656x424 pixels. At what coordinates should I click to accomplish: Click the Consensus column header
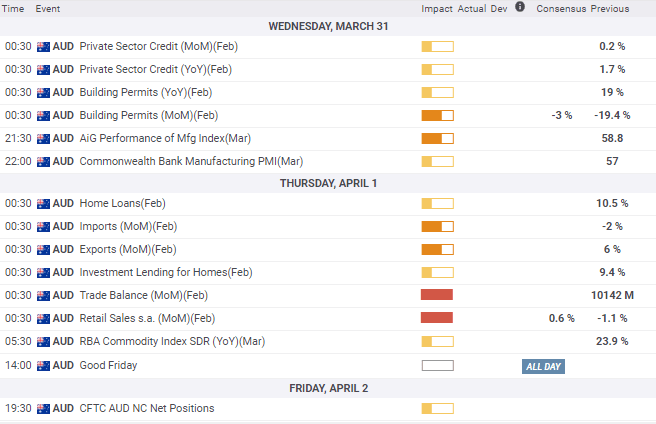pos(560,8)
